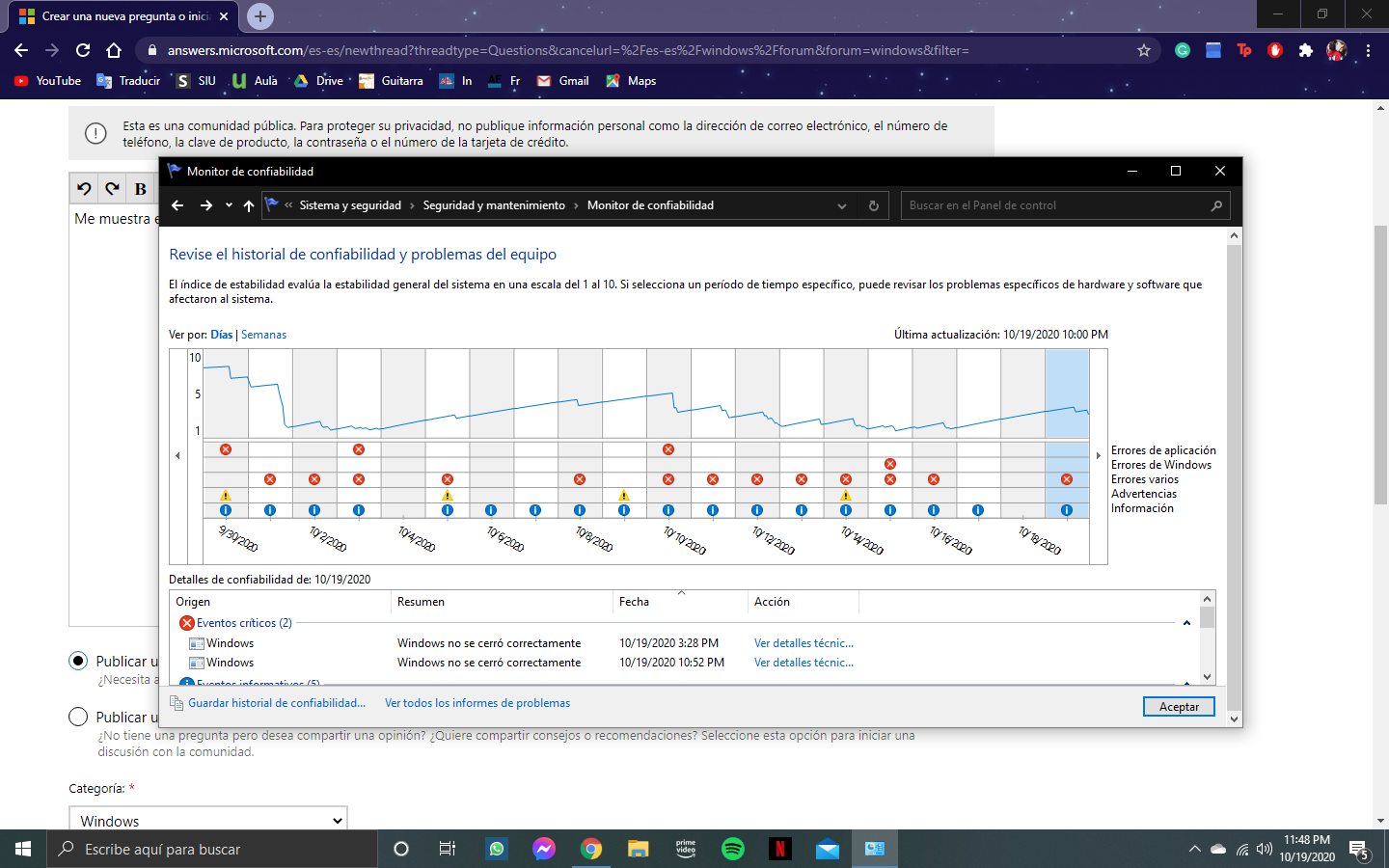The image size is (1389, 868).
Task: Open a new Chrome tab
Action: tap(259, 16)
